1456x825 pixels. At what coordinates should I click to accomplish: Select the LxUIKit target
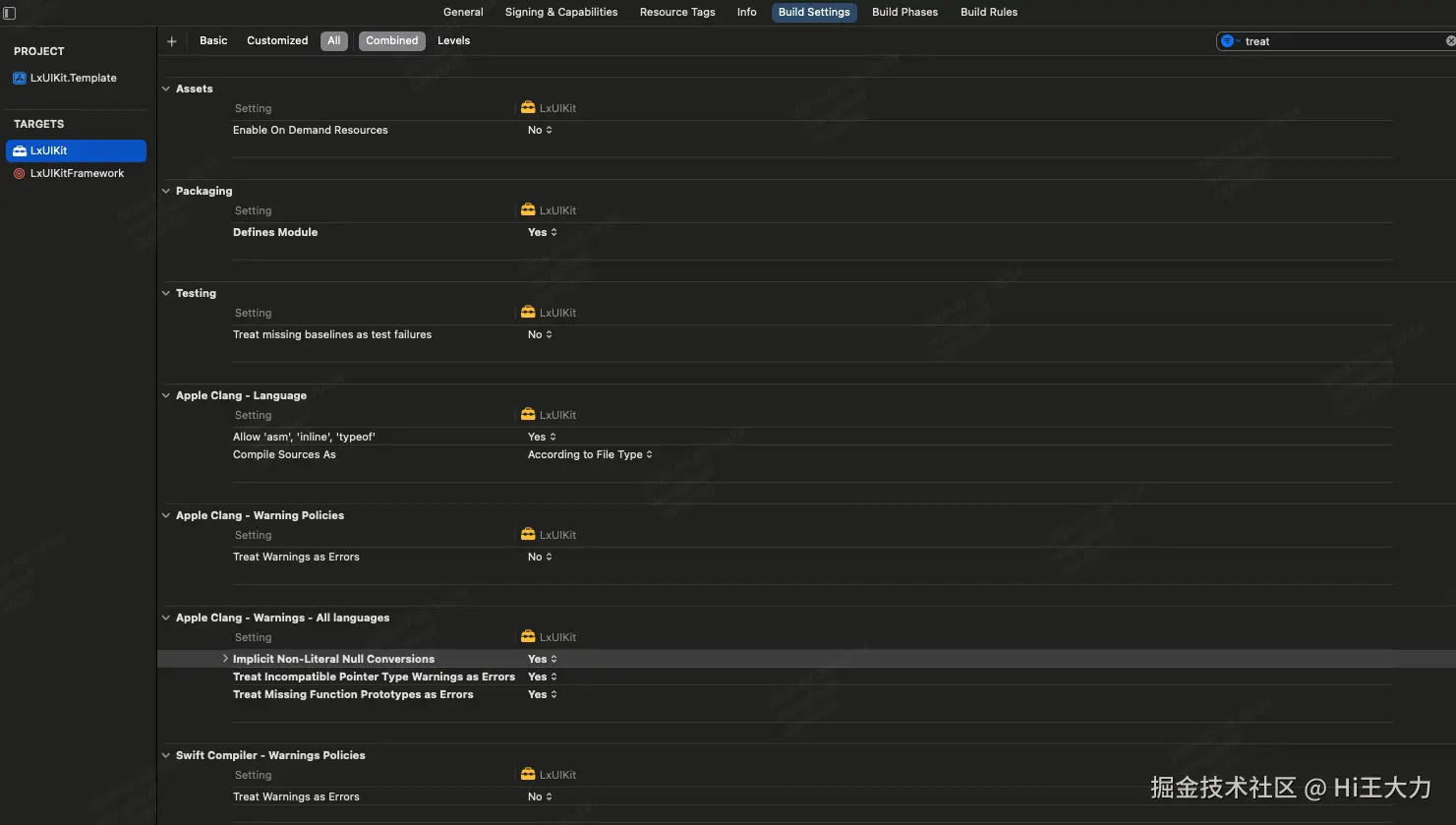pos(76,150)
